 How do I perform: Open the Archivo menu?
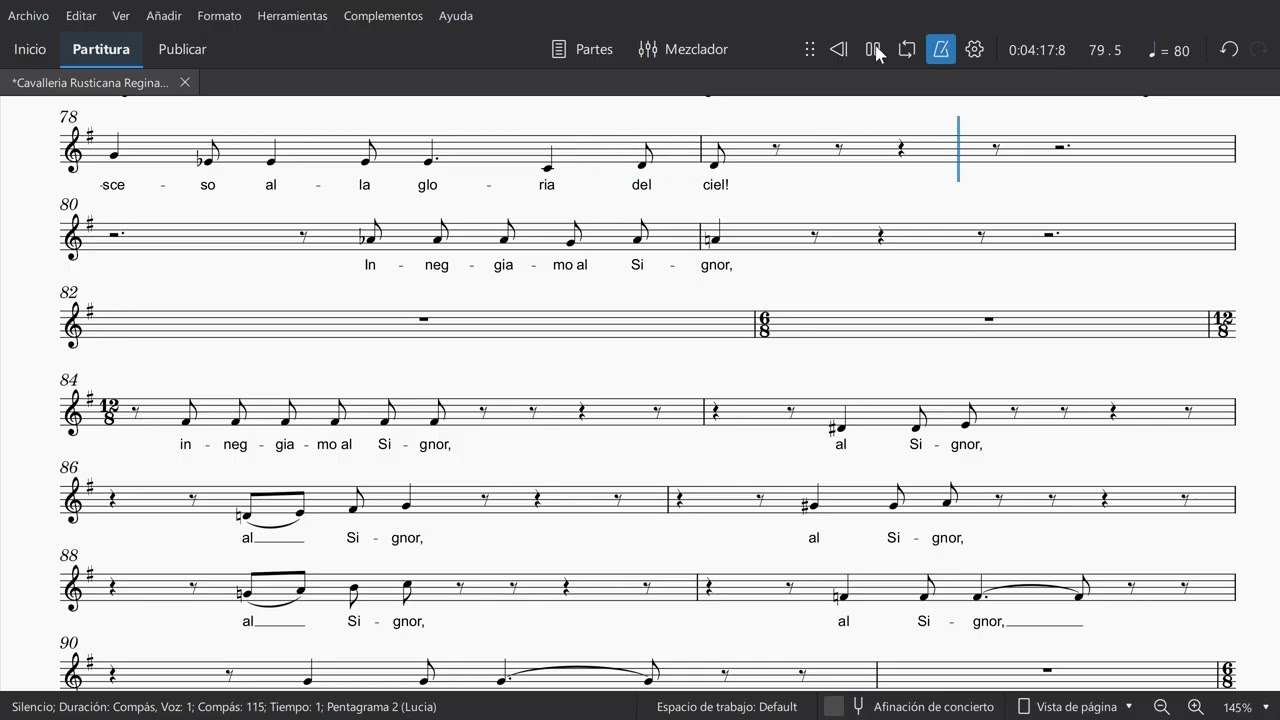click(x=28, y=16)
